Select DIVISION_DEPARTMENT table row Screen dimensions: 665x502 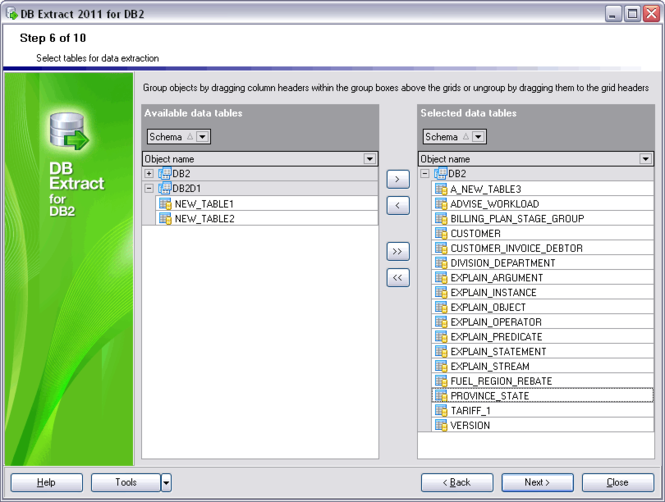point(543,263)
